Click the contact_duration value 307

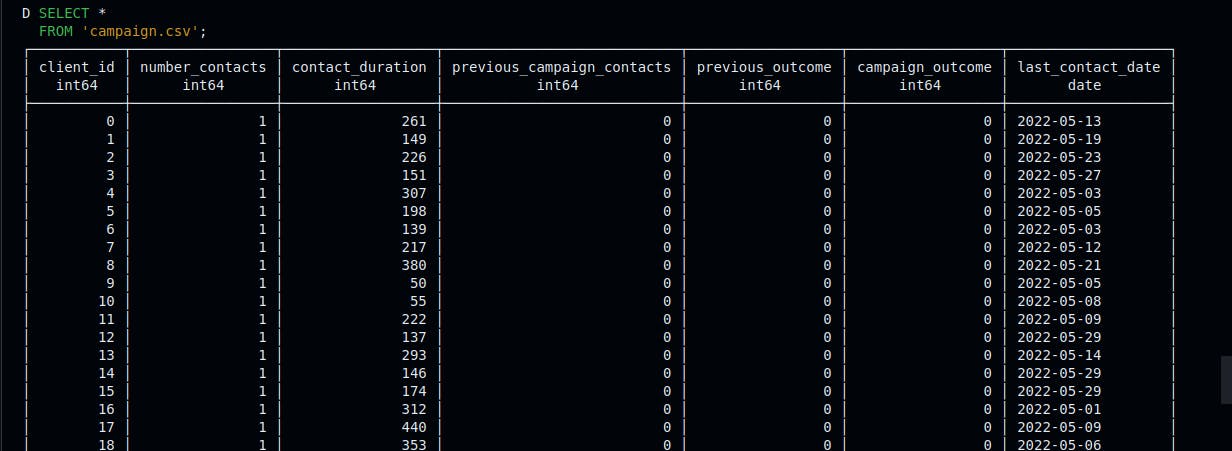click(x=414, y=193)
